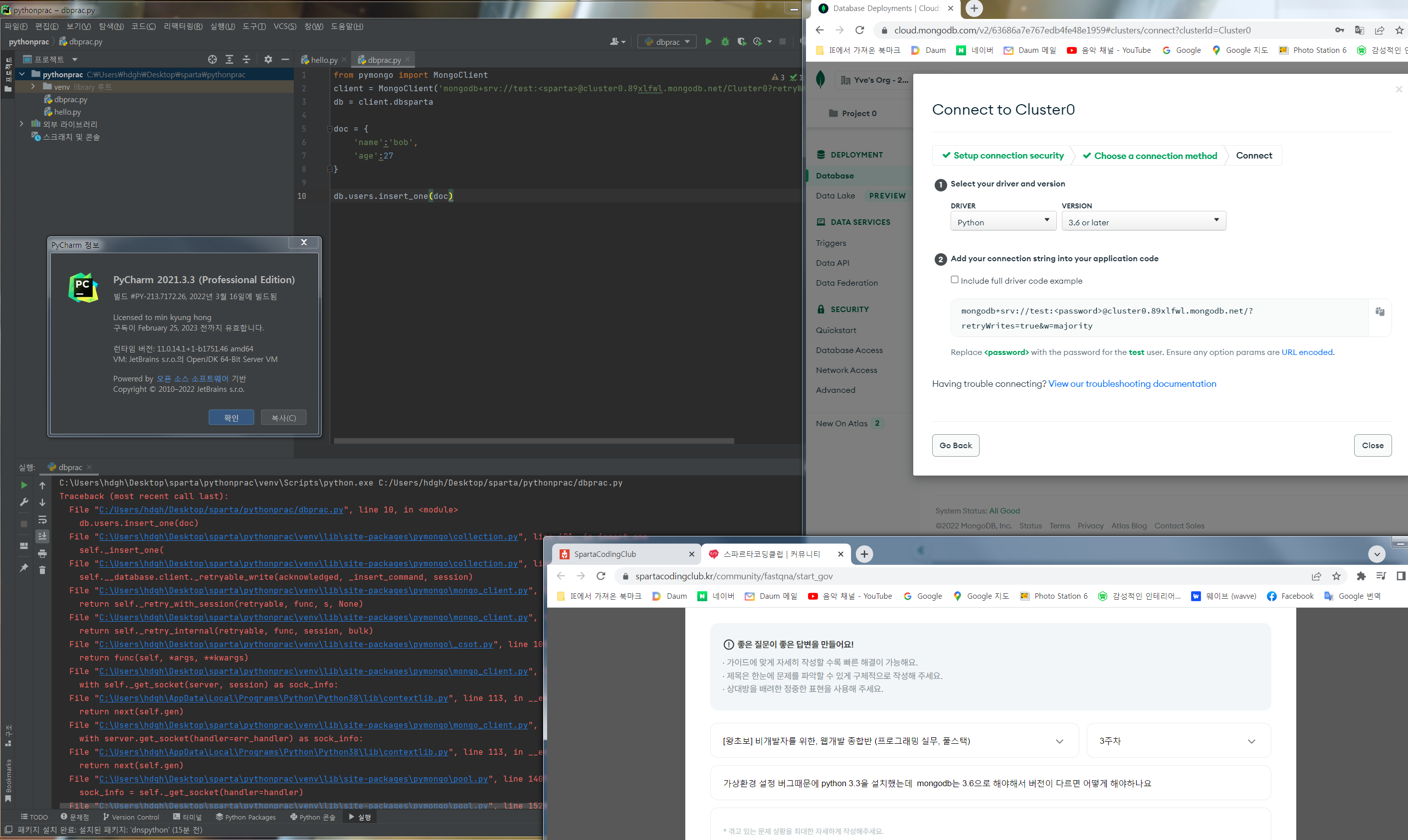1408x840 pixels.
Task: Select dbprac.py in the project tree
Action: coord(71,100)
